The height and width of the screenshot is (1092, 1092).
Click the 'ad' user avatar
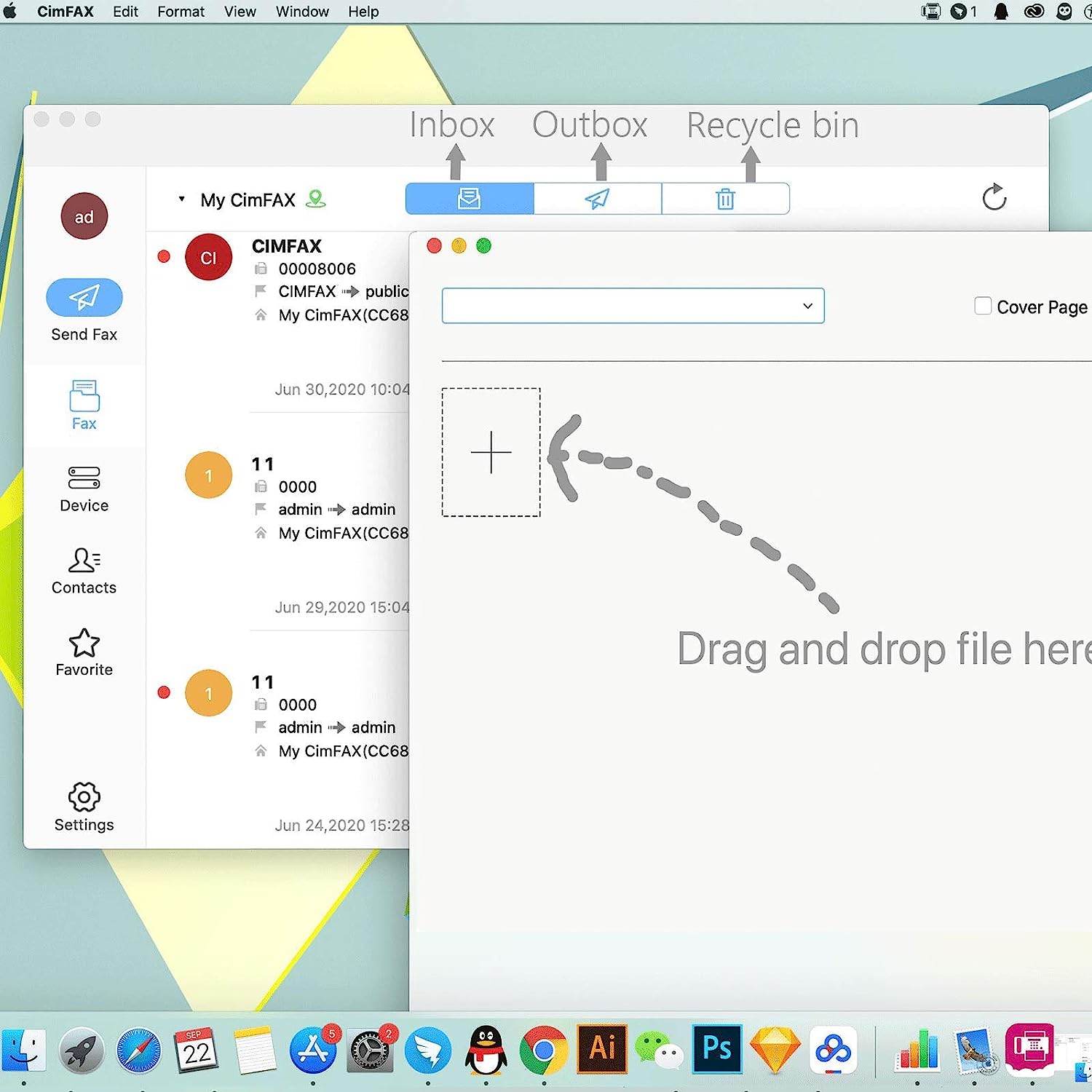[x=84, y=216]
